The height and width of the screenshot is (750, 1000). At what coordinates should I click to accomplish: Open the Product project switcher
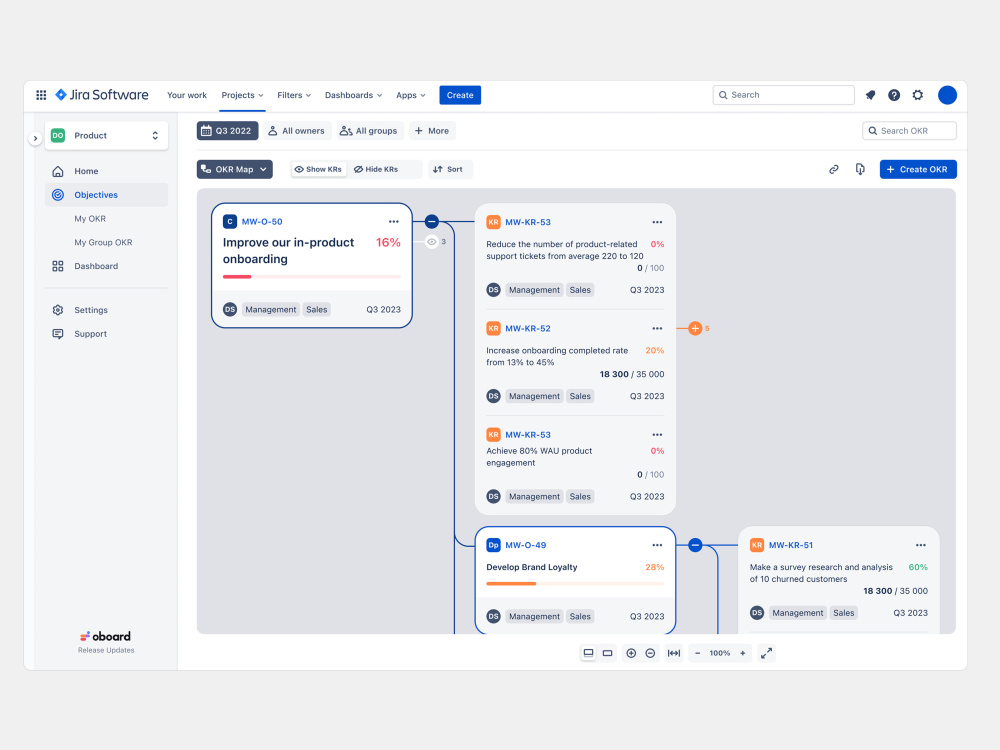click(107, 135)
